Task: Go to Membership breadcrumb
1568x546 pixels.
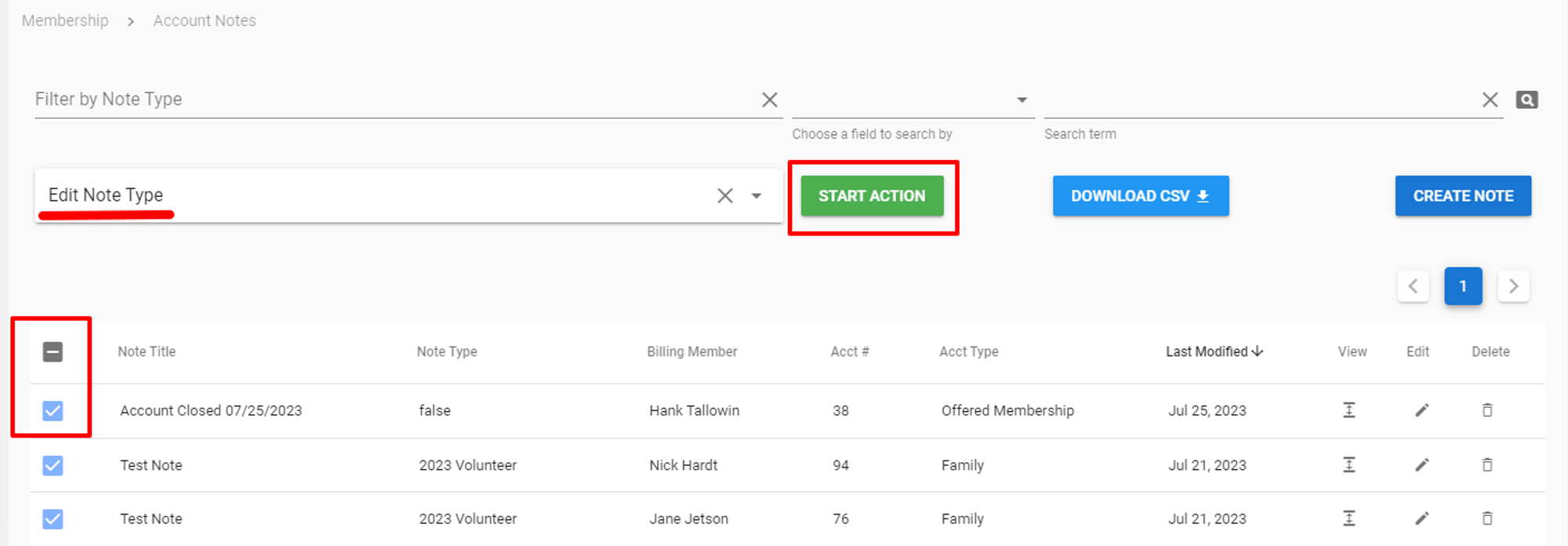Action: [x=65, y=21]
